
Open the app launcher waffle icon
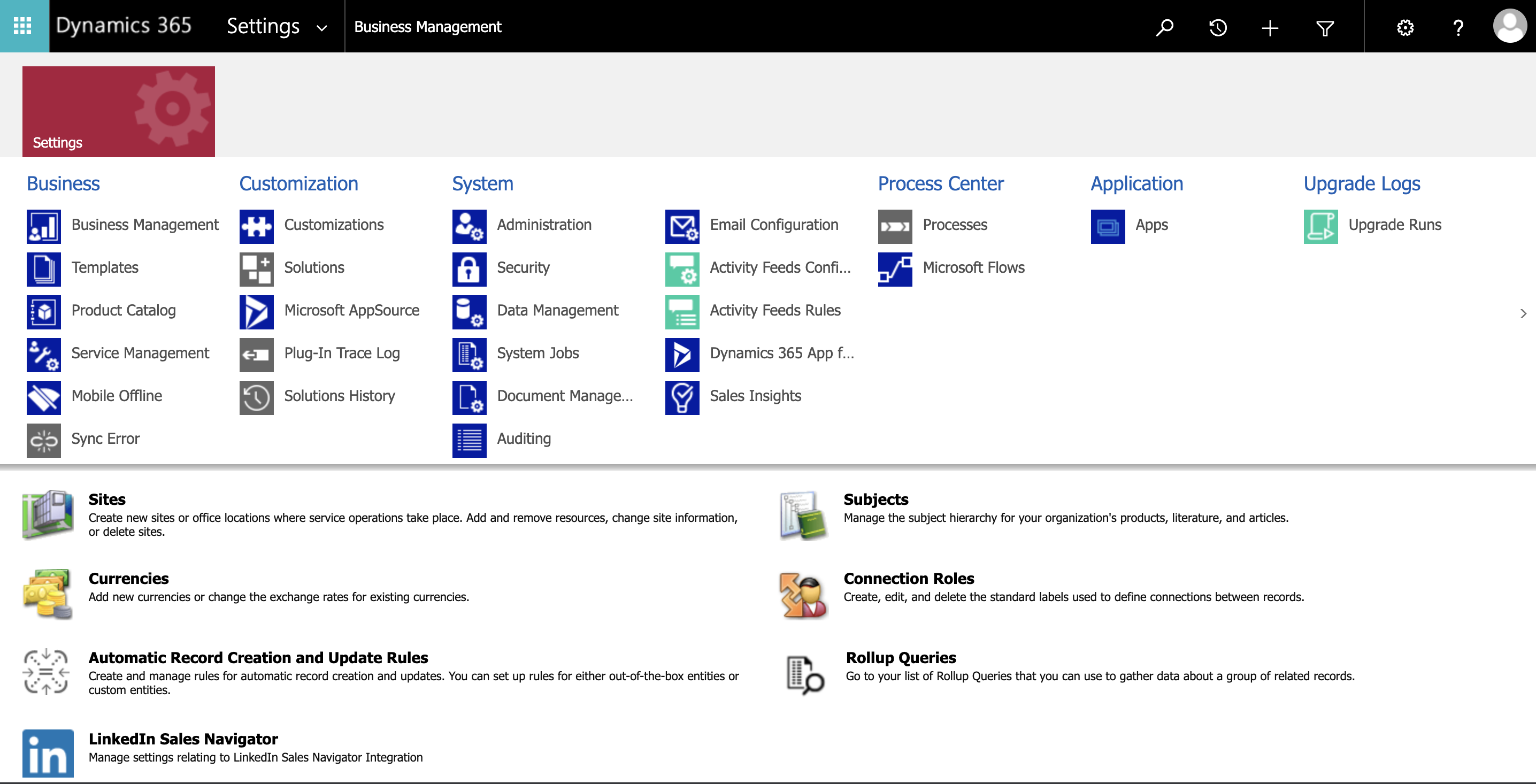click(22, 26)
